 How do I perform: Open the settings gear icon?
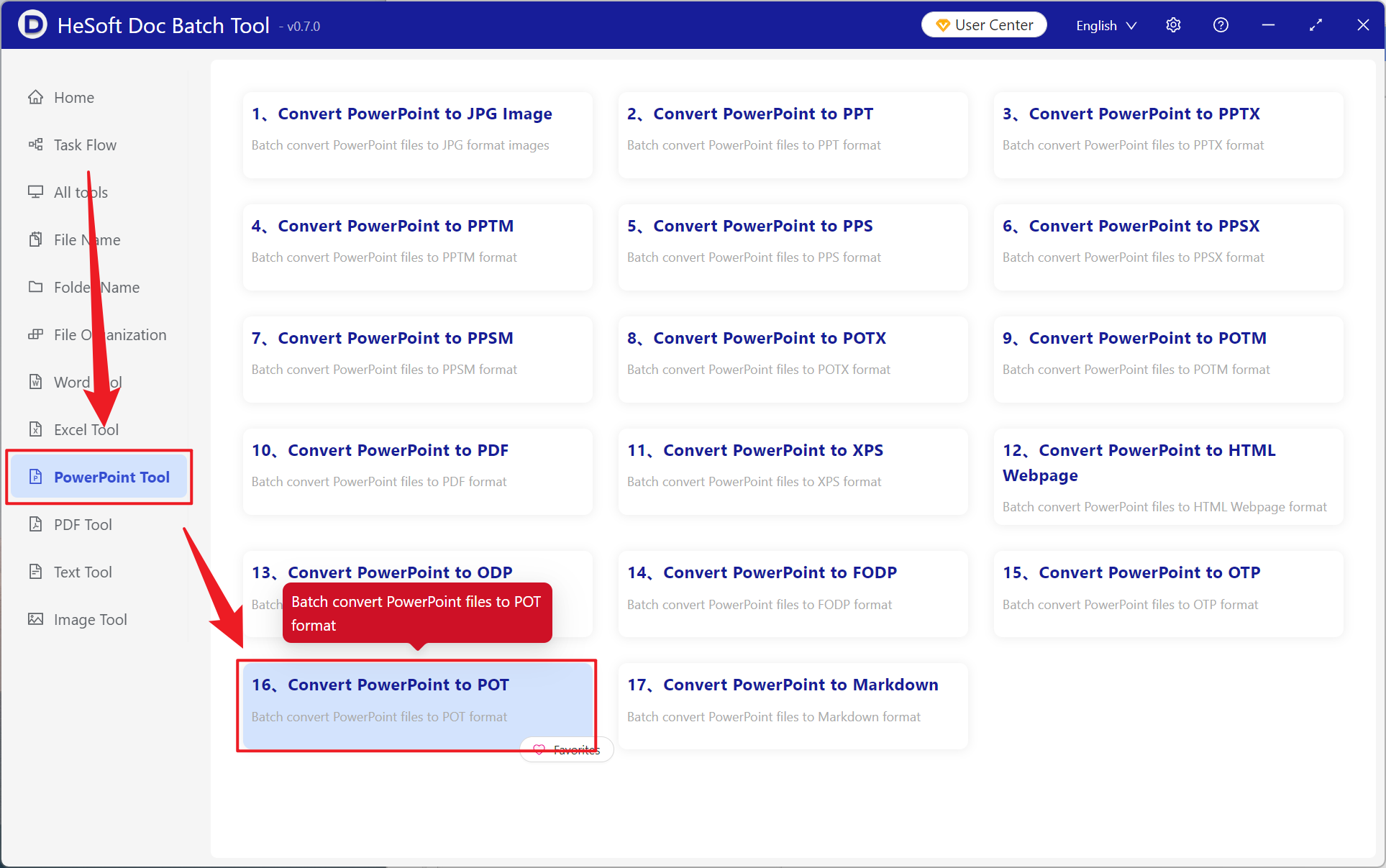[1173, 25]
